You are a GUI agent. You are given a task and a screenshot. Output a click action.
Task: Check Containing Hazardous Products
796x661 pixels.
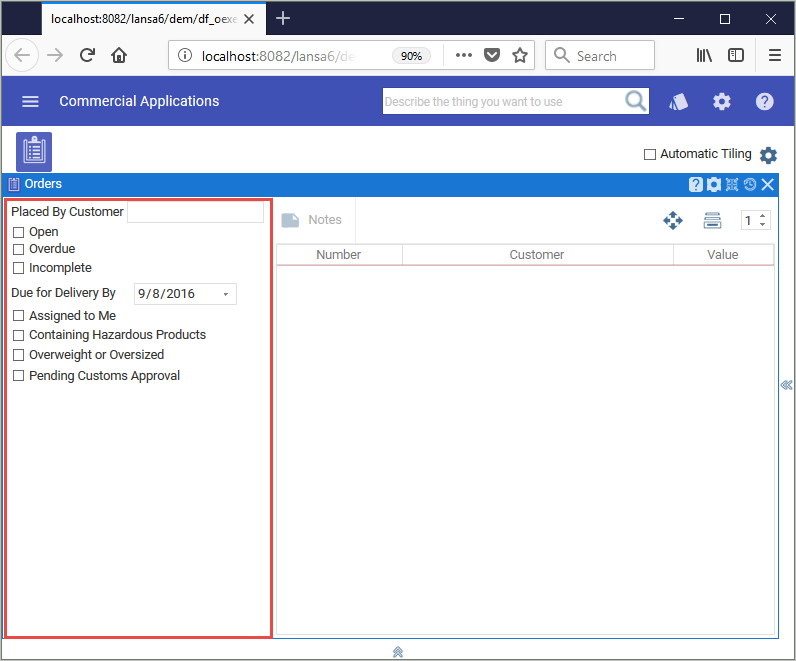(18, 335)
